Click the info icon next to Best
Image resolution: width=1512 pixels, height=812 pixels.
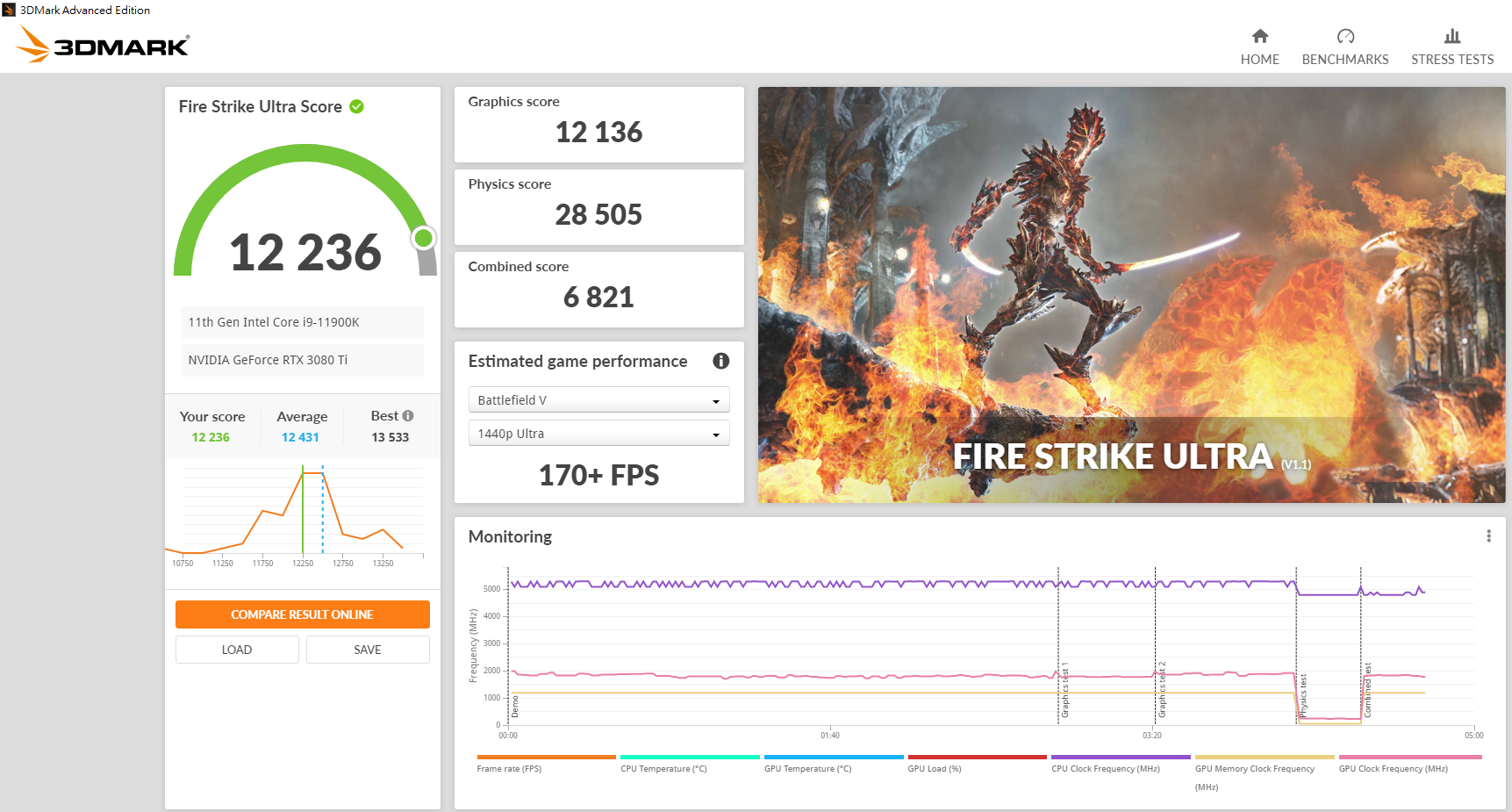[x=407, y=416]
